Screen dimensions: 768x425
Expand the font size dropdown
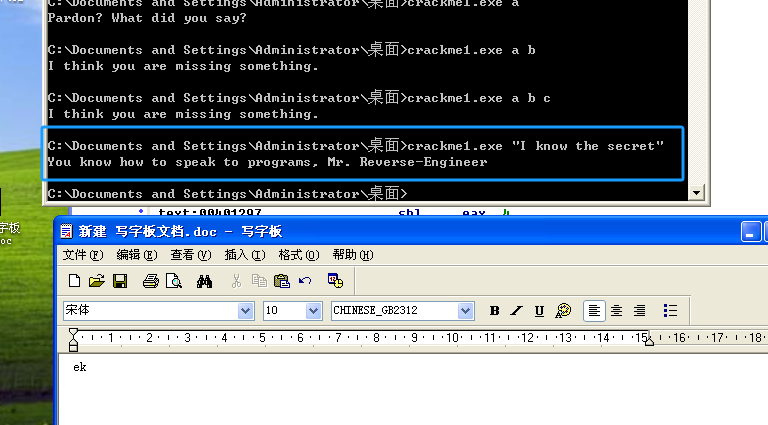tap(313, 311)
